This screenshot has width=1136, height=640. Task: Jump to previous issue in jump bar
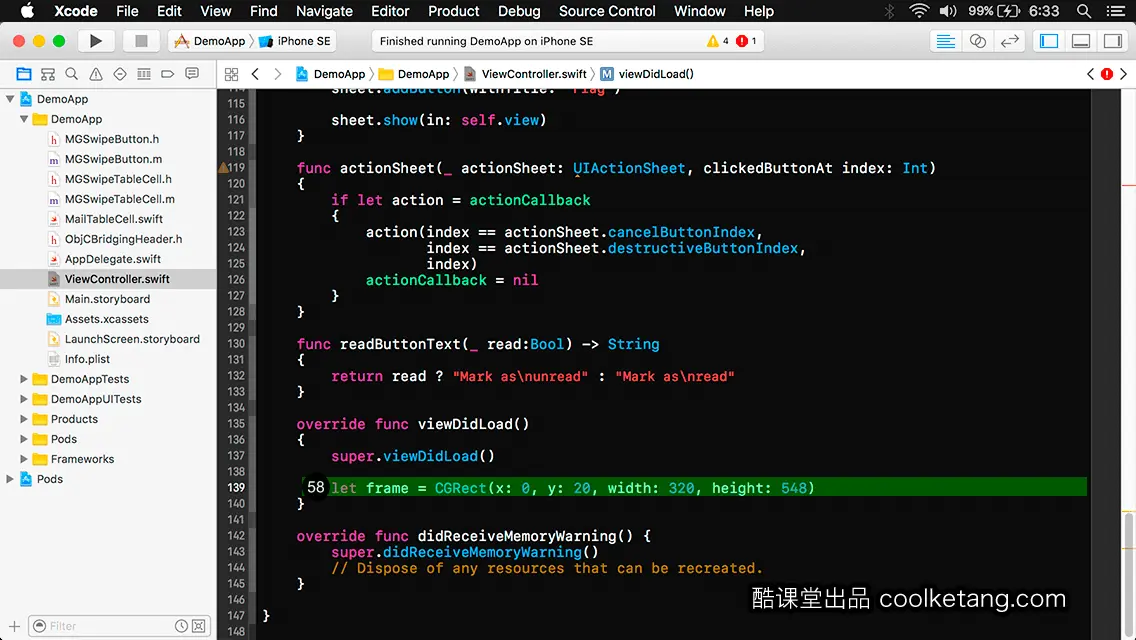tap(1090, 74)
